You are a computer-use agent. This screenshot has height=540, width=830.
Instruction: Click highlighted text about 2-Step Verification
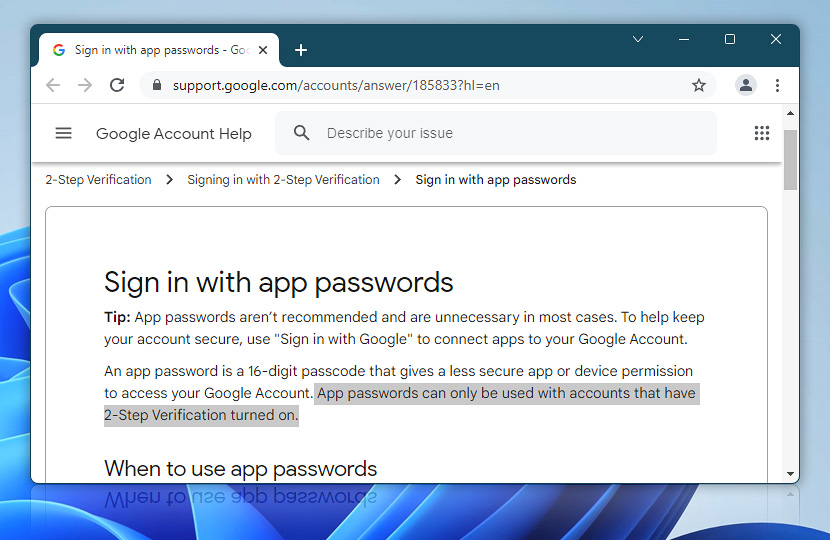(401, 404)
